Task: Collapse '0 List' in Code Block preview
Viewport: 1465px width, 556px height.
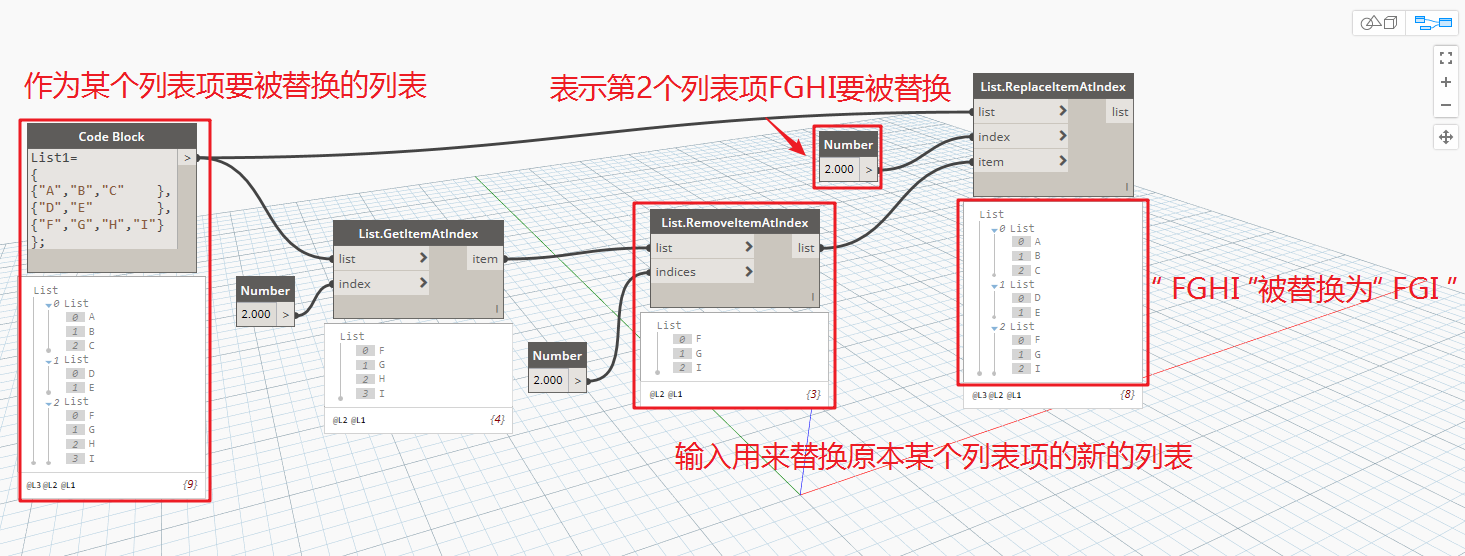Action: [48, 304]
